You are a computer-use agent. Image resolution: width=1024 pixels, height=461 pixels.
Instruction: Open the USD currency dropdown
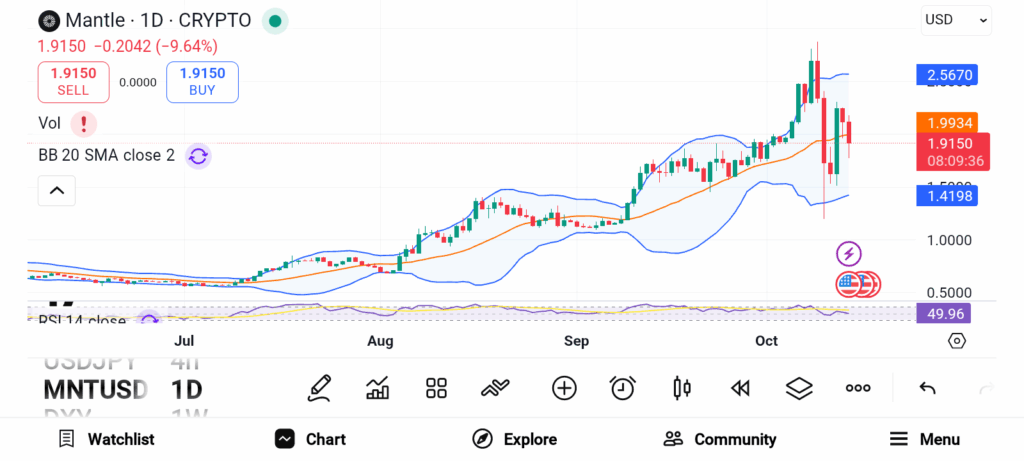point(956,19)
